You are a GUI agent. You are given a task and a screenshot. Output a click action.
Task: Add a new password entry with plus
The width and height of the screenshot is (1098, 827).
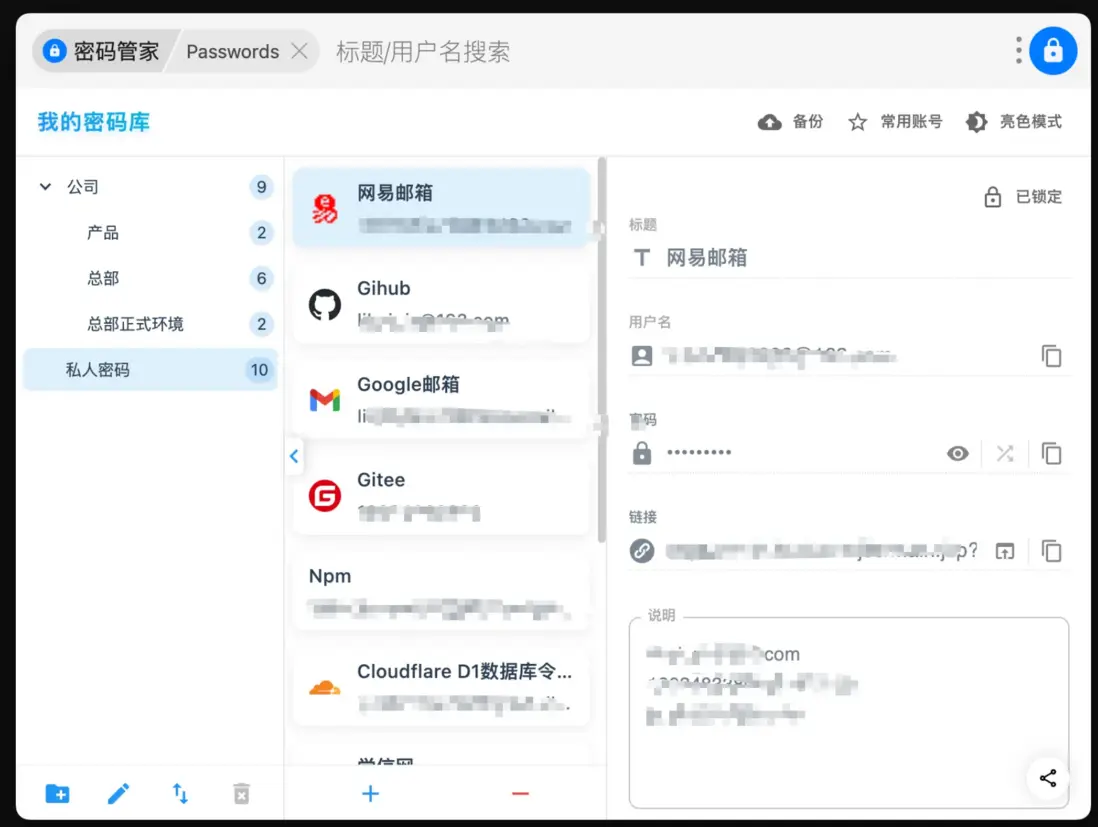click(370, 793)
